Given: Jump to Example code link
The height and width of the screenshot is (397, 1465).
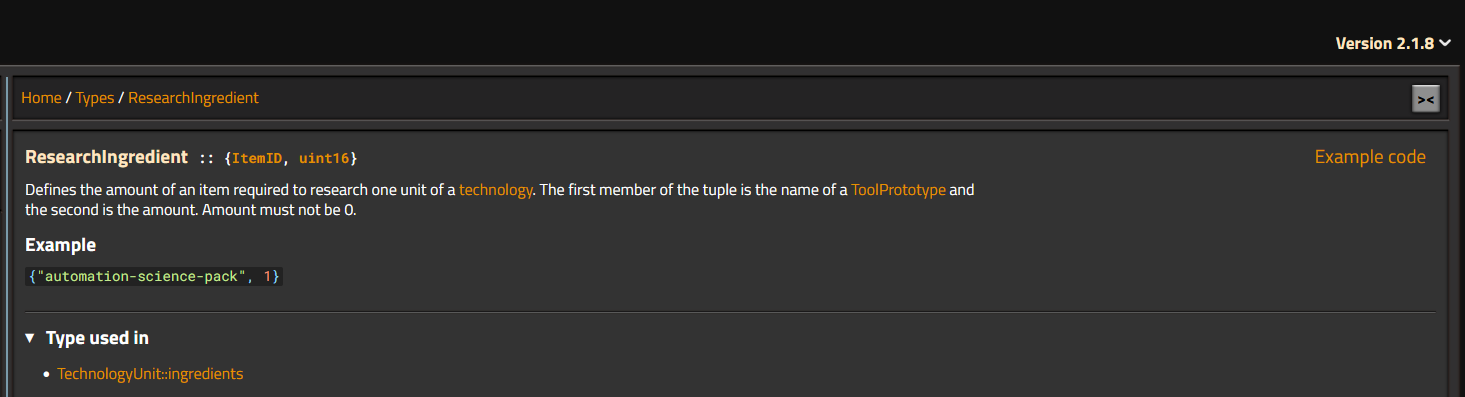Looking at the screenshot, I should click(x=1370, y=157).
